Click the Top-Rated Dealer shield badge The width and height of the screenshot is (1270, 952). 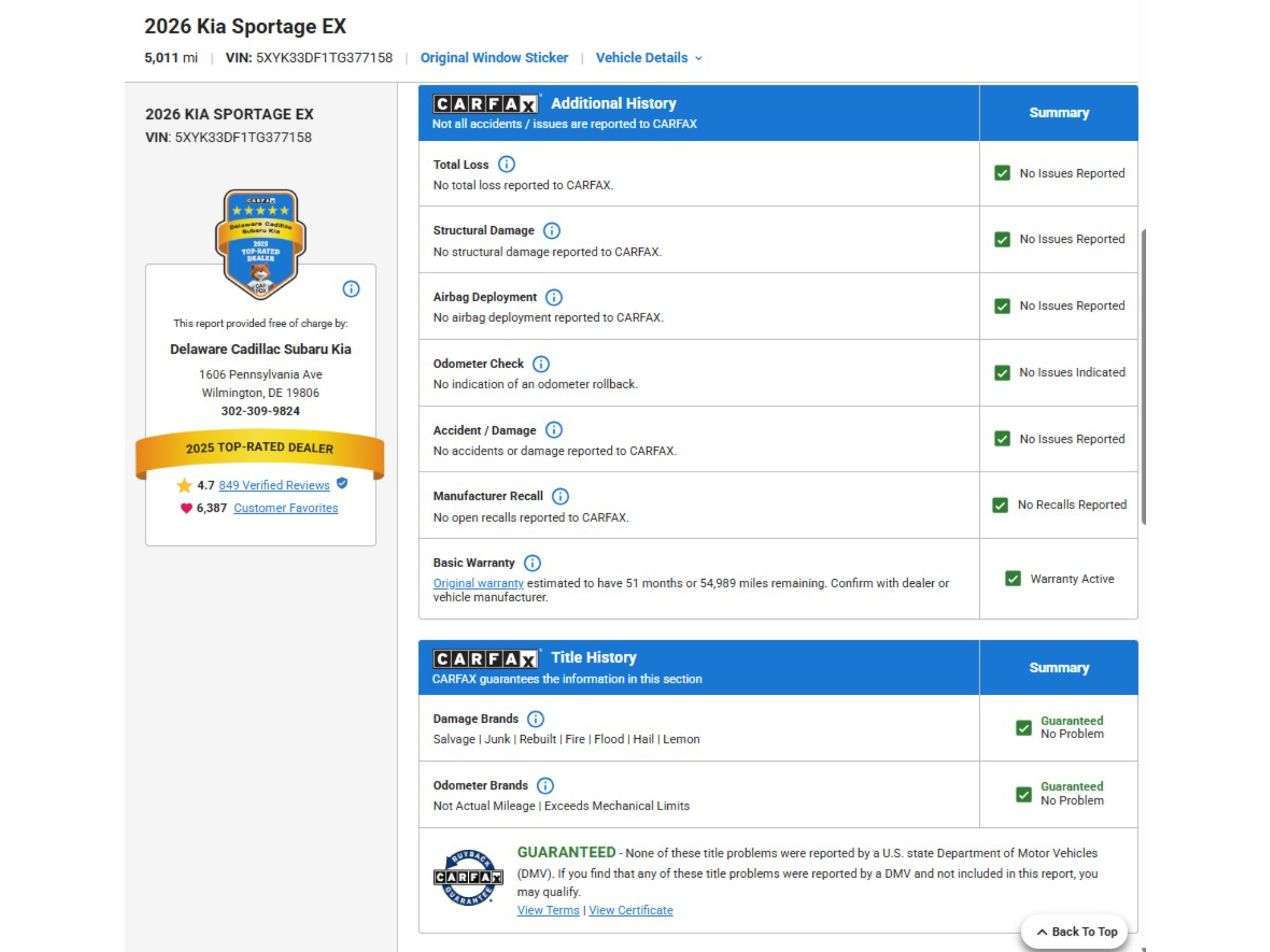[260, 245]
